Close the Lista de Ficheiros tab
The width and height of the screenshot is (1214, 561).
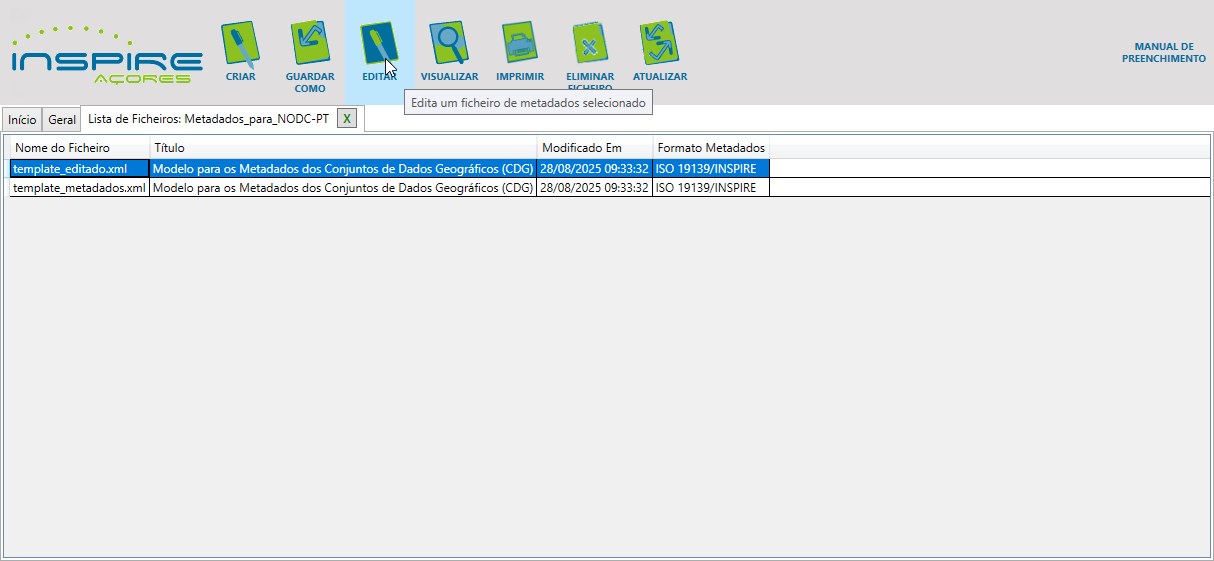tap(347, 119)
